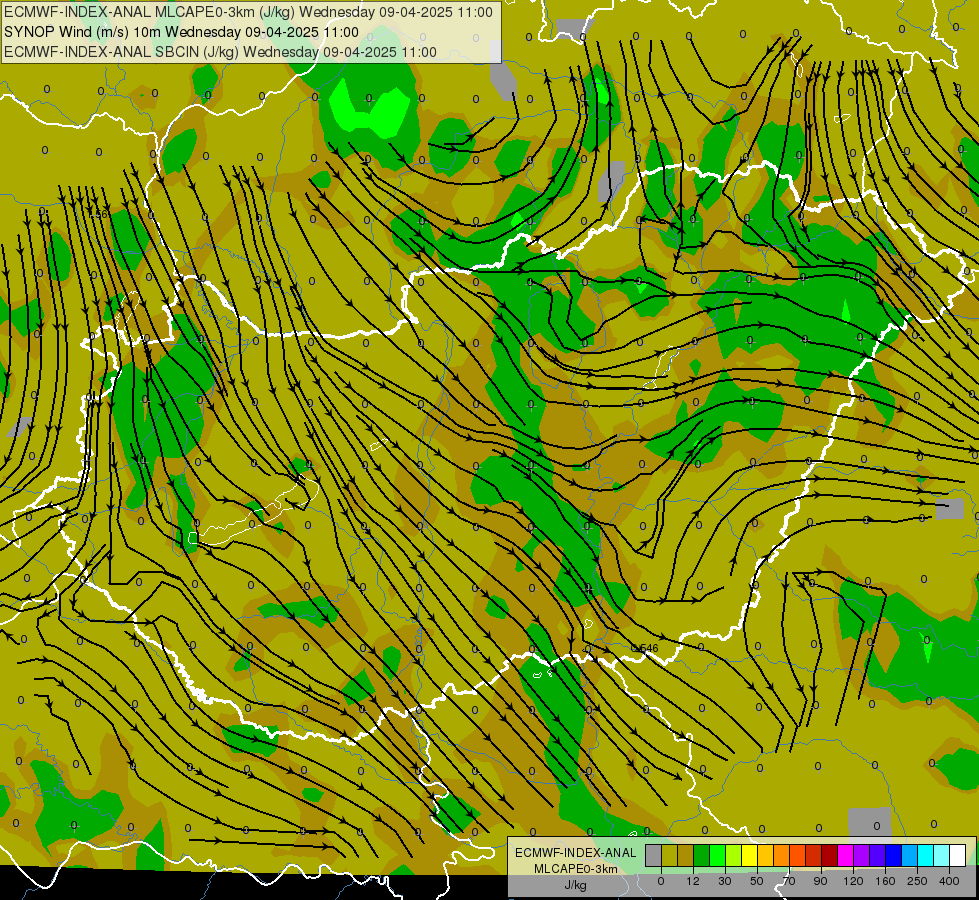The image size is (979, 900).
Task: Click the legend tick value 30
Action: [725, 881]
